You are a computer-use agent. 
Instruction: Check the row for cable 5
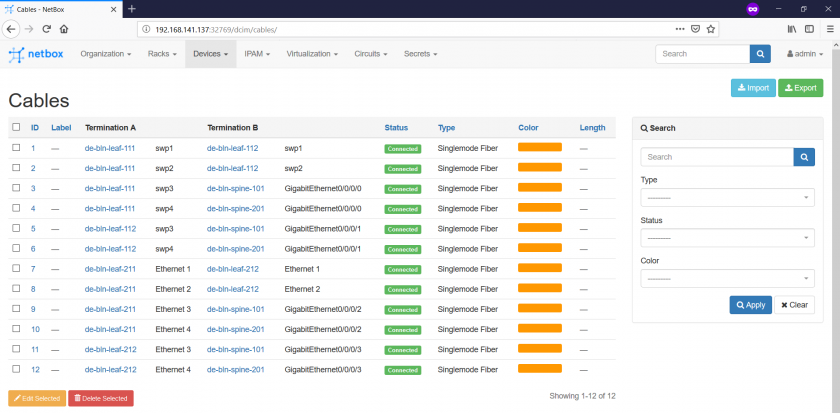pos(16,228)
